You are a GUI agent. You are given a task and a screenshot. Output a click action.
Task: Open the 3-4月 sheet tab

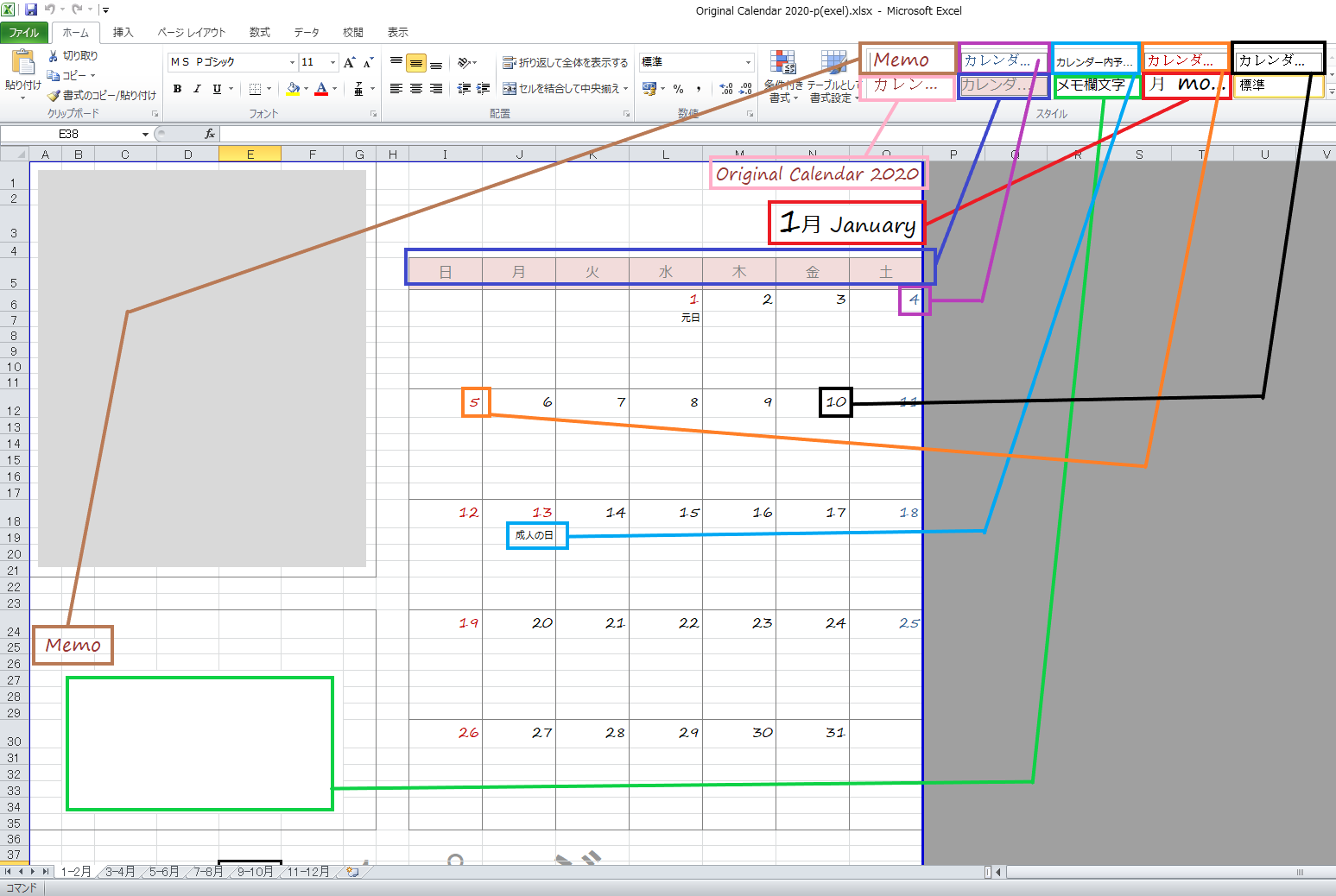120,872
